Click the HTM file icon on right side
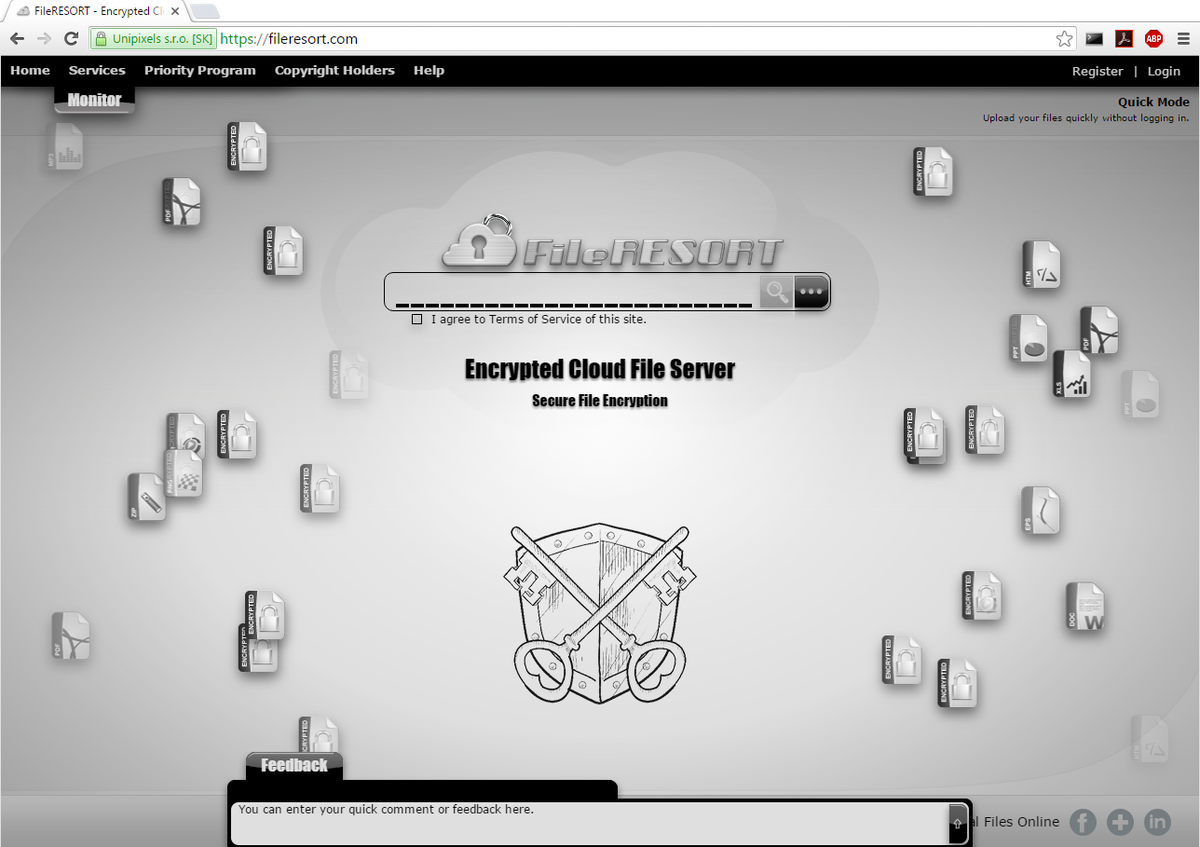 tap(1041, 265)
